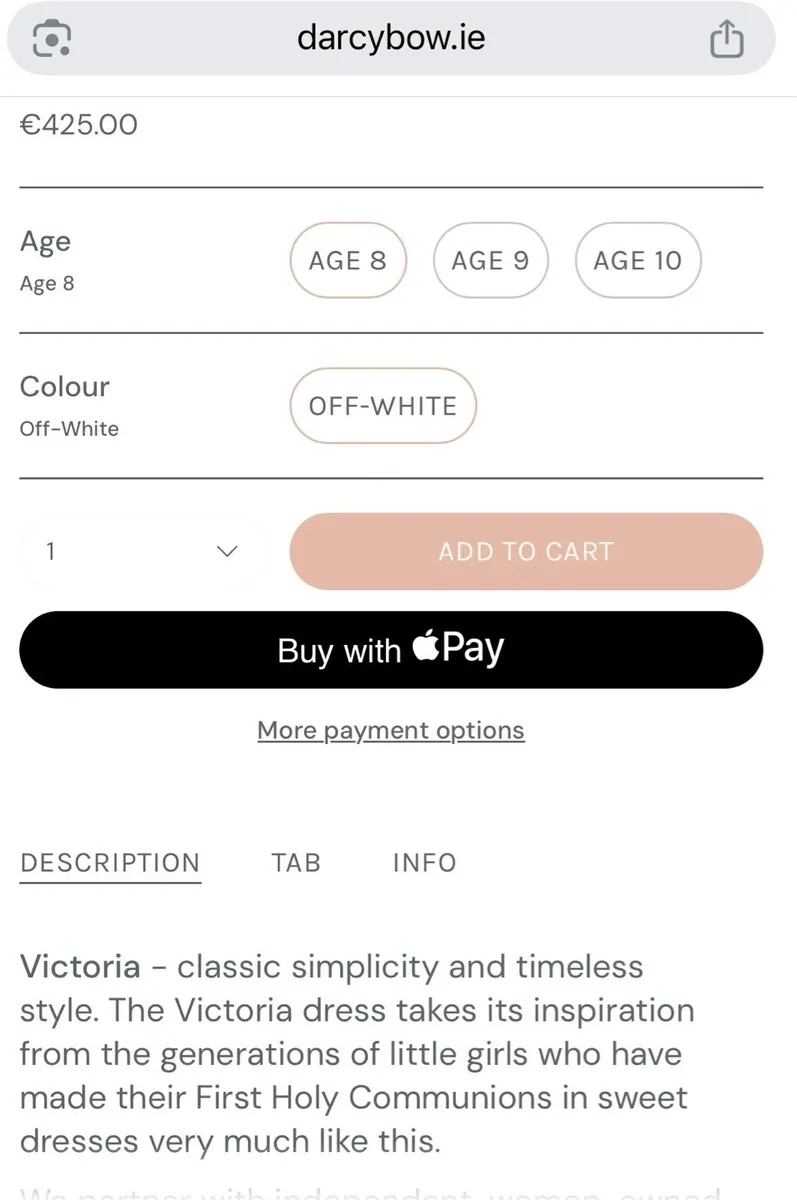Tap the visual search lens icon
The height and width of the screenshot is (1200, 797).
tap(52, 38)
